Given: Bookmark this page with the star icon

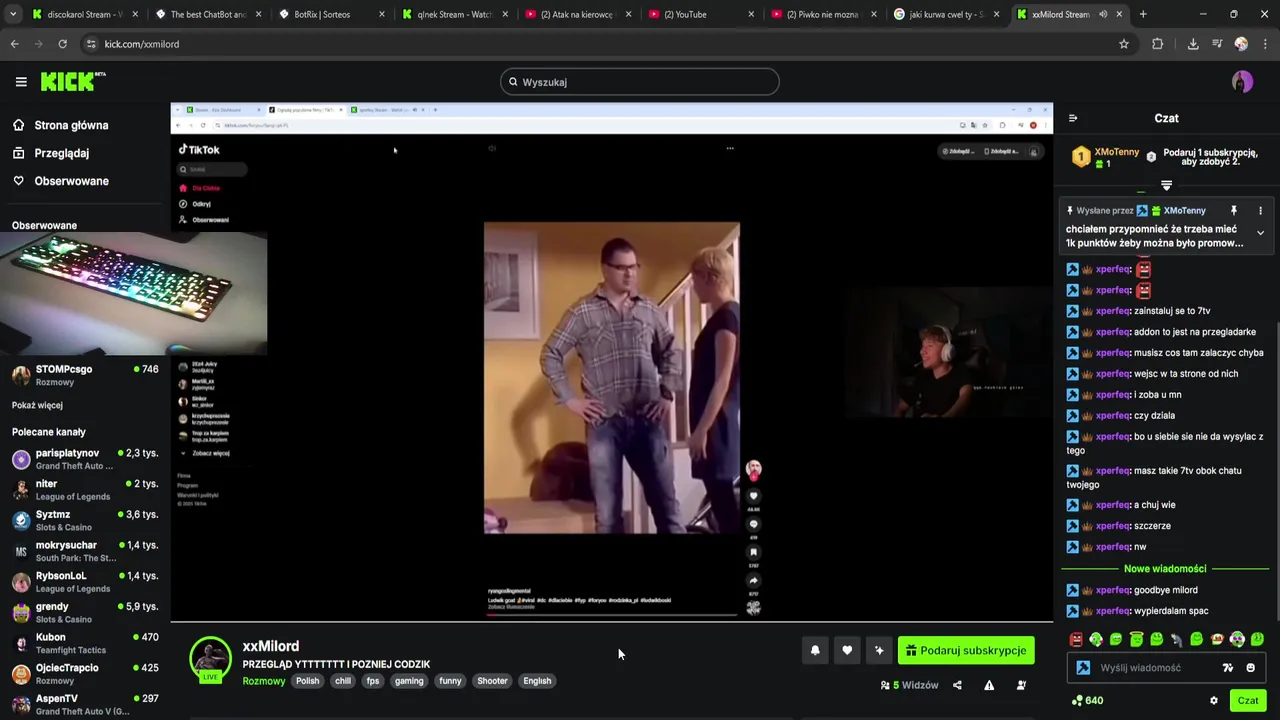Looking at the screenshot, I should [x=1124, y=44].
